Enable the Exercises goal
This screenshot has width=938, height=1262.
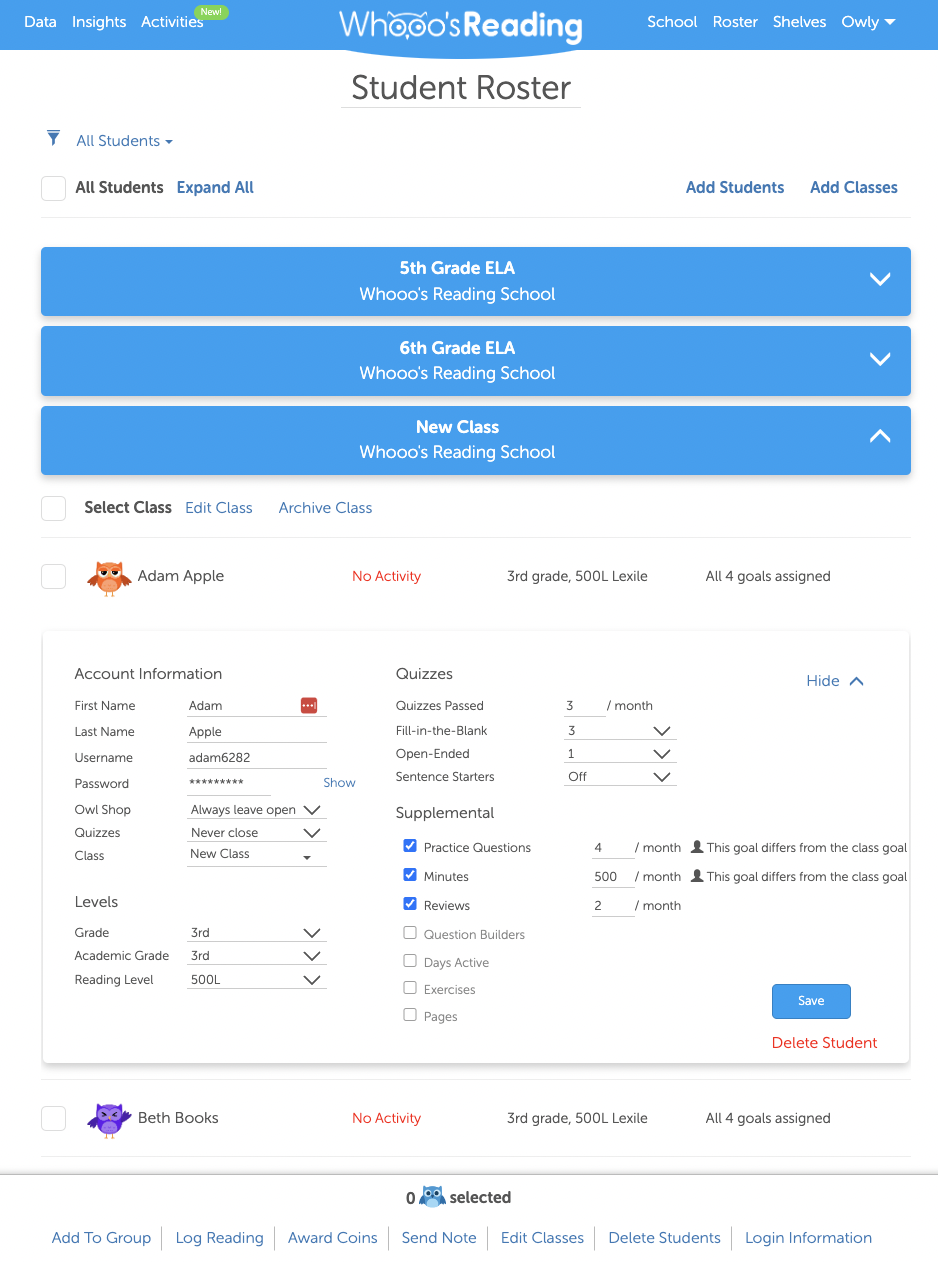[x=410, y=988]
